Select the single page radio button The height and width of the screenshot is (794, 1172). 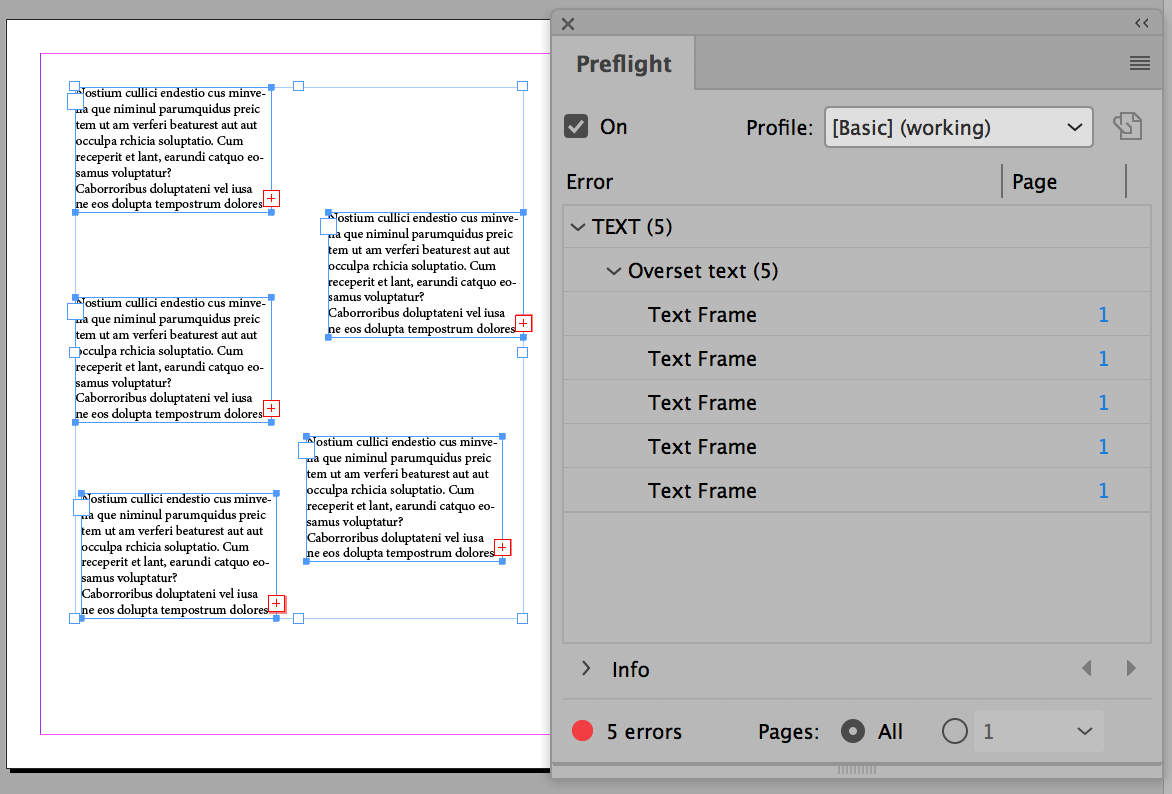954,731
